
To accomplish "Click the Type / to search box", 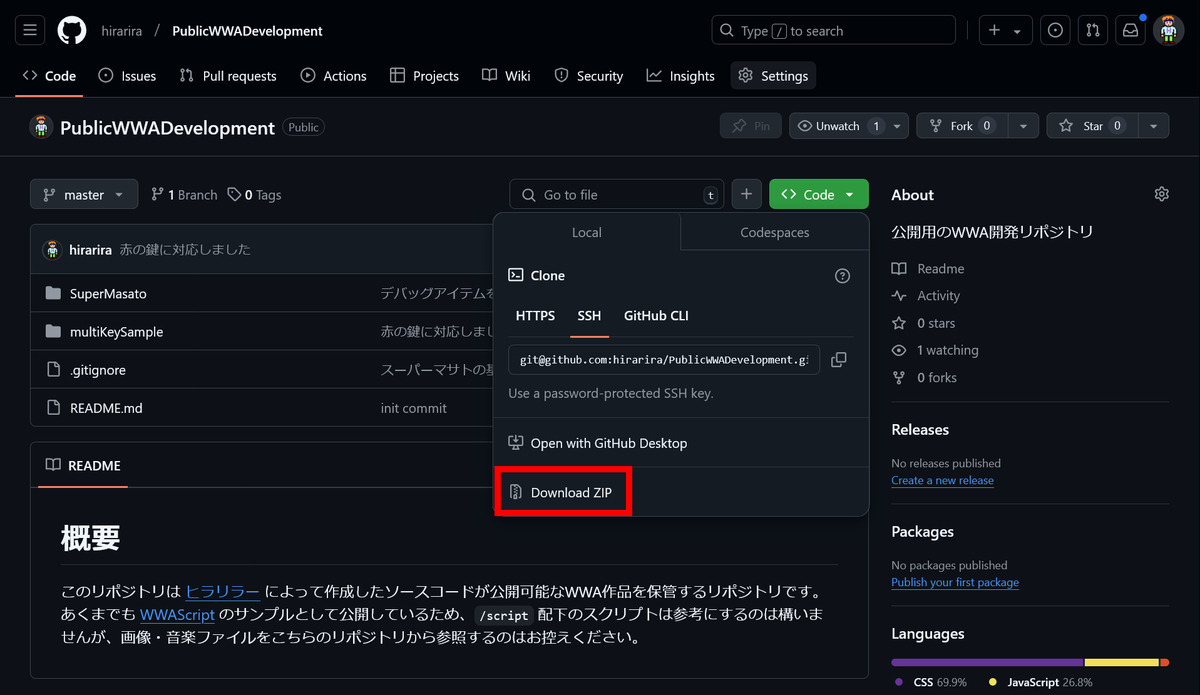I will [x=833, y=31].
